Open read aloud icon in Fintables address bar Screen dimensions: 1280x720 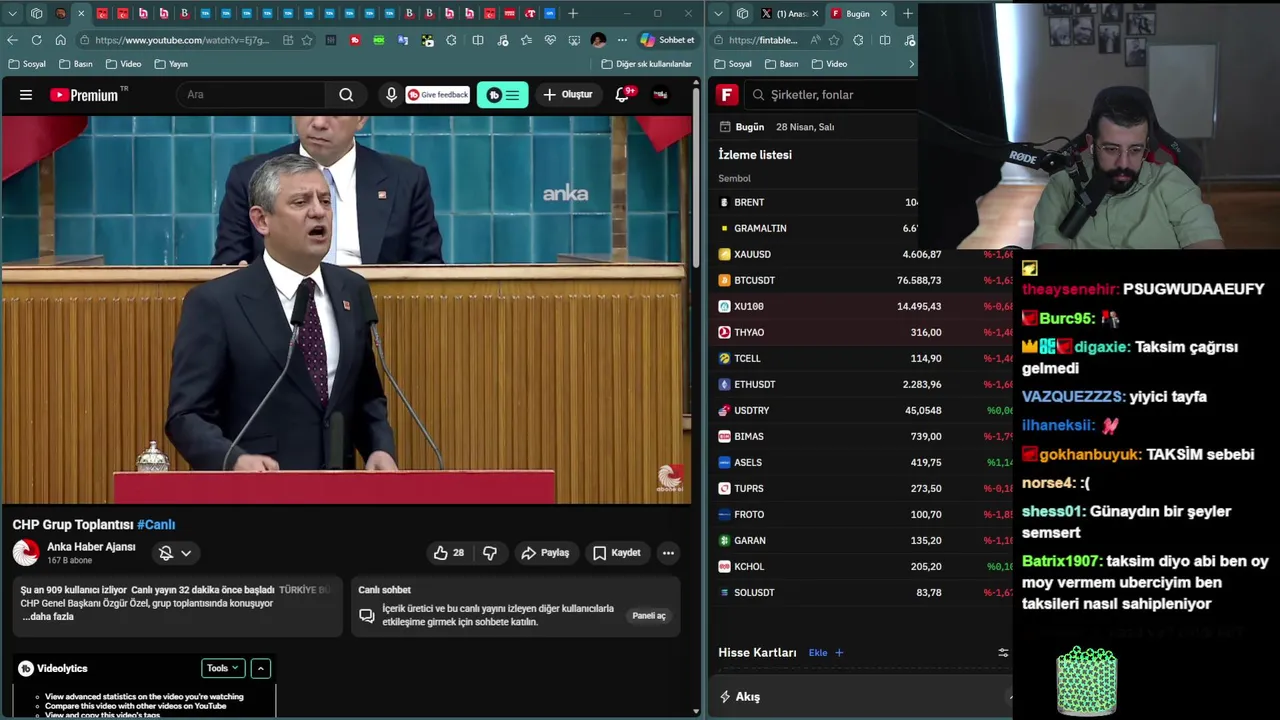[x=816, y=40]
